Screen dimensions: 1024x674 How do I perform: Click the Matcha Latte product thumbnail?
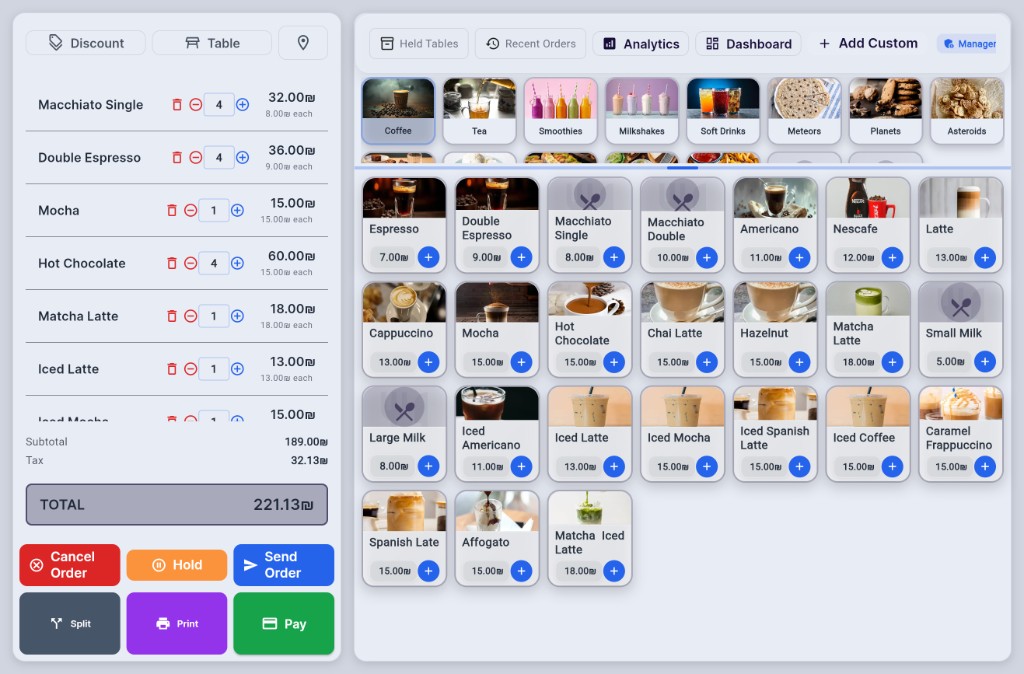click(868, 299)
